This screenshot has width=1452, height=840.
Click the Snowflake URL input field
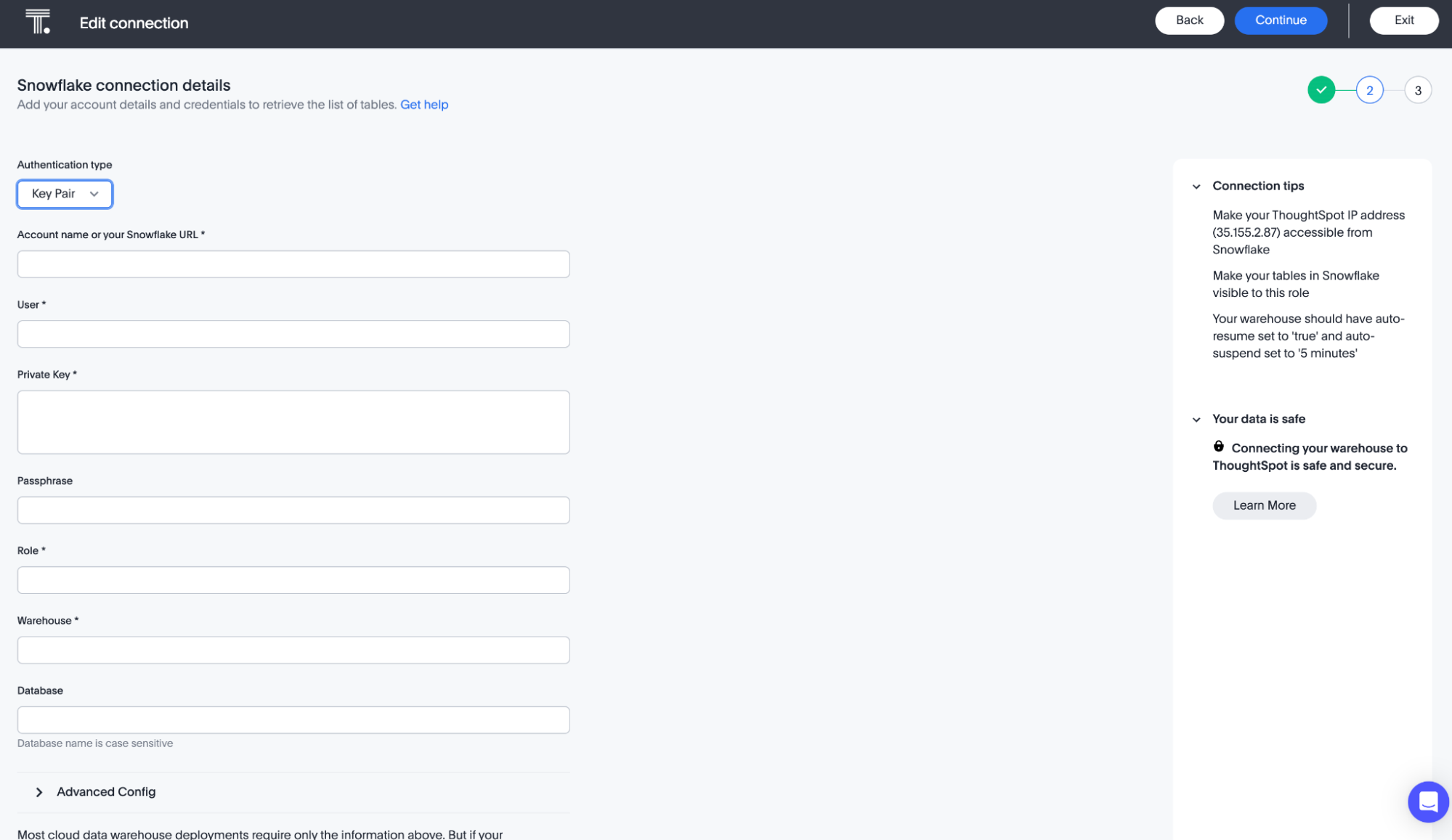pos(293,264)
